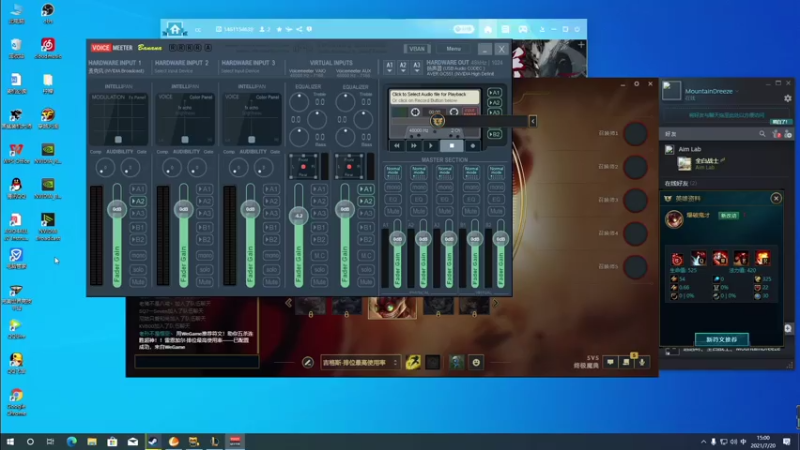Viewport: 800px width, 450px height.
Task: Mute the master A1 bus
Action: [393, 211]
